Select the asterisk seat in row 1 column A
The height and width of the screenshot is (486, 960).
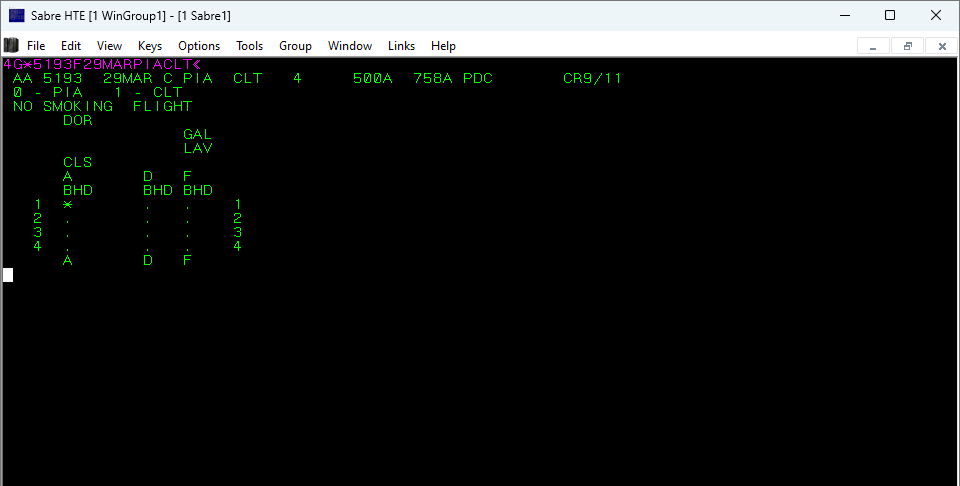pyautogui.click(x=67, y=204)
